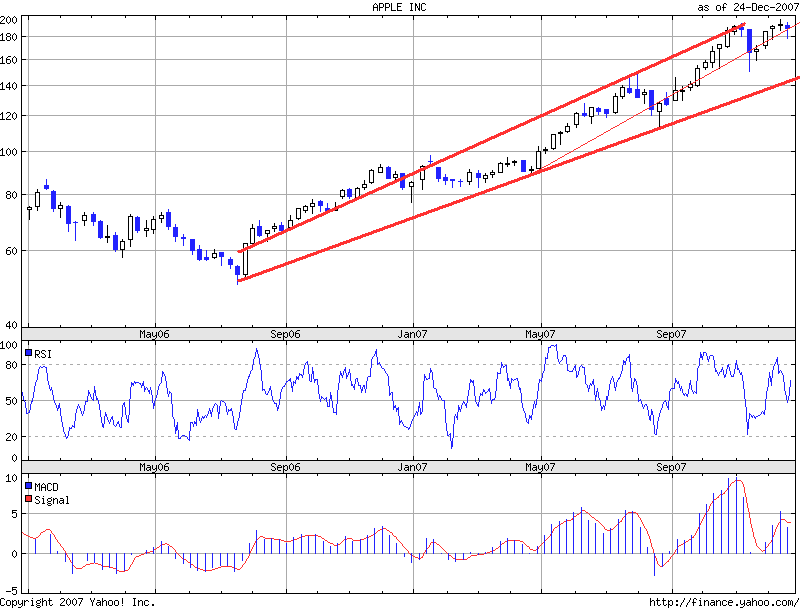Image resolution: width=804 pixels, height=614 pixels.
Task: Click the RSI 50 axis label
Action: click(12, 401)
